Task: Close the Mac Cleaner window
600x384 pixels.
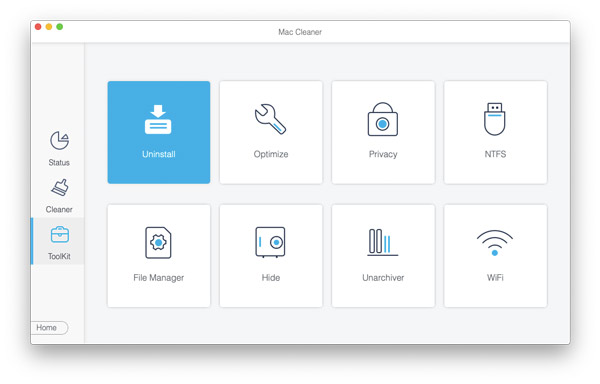Action: 38,26
